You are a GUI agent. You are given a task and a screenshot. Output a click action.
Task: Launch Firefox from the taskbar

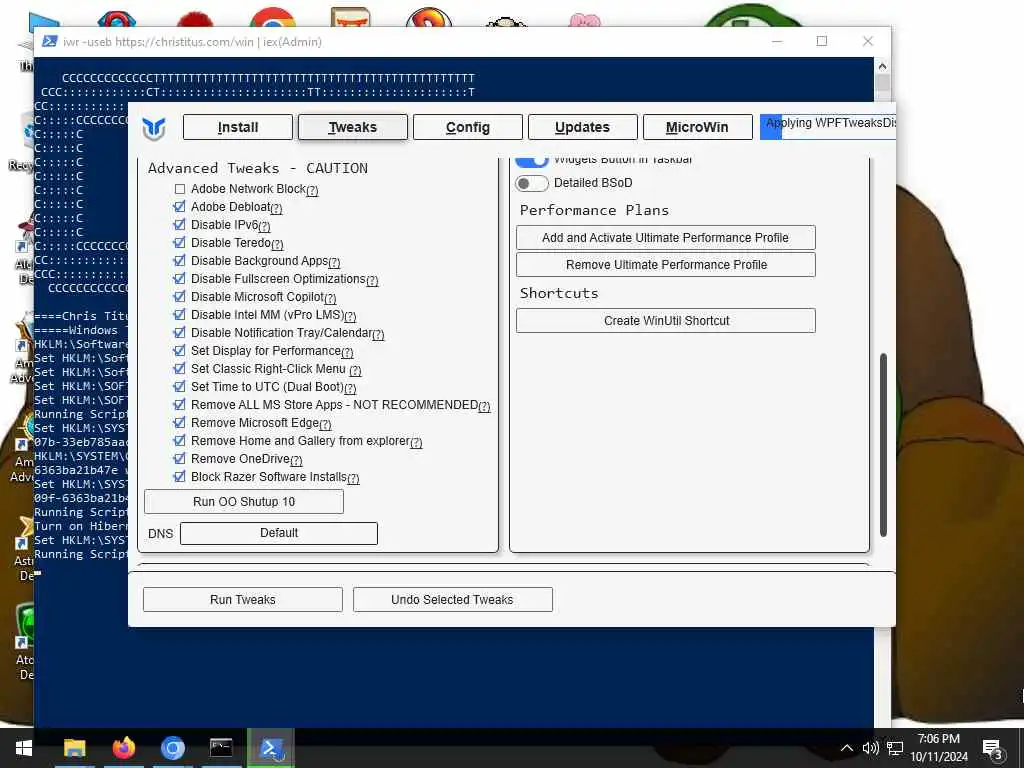pos(123,748)
